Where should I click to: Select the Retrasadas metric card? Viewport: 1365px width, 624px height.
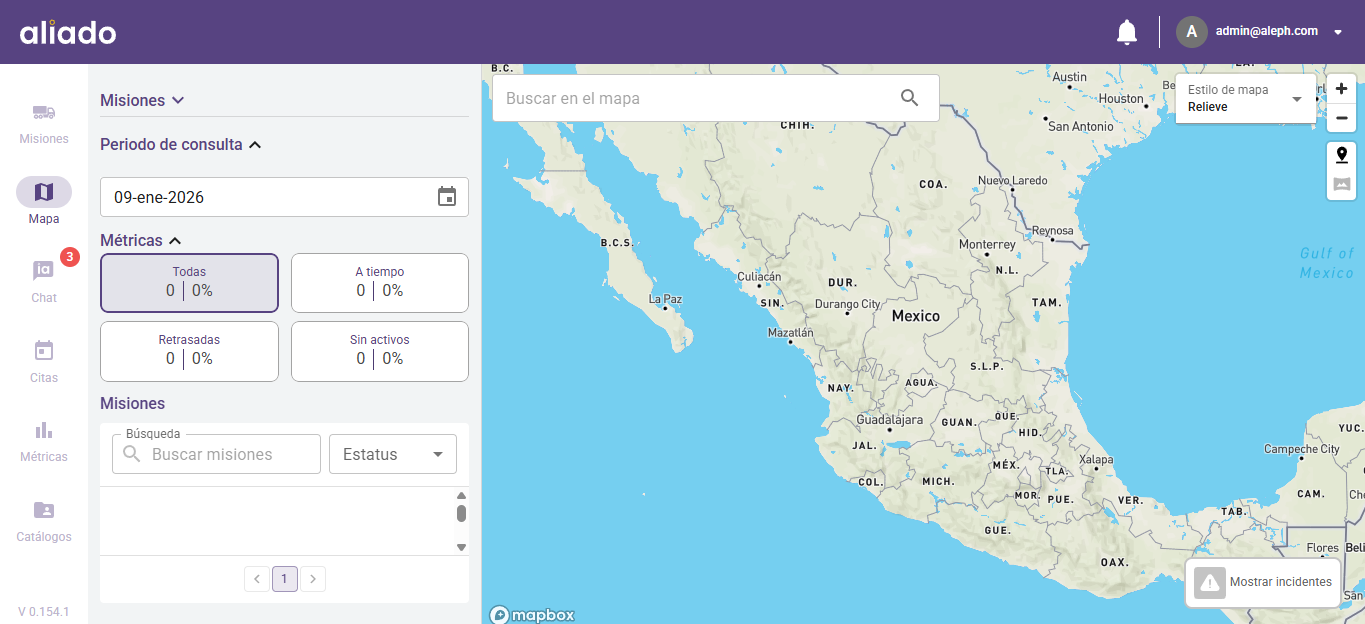point(189,351)
